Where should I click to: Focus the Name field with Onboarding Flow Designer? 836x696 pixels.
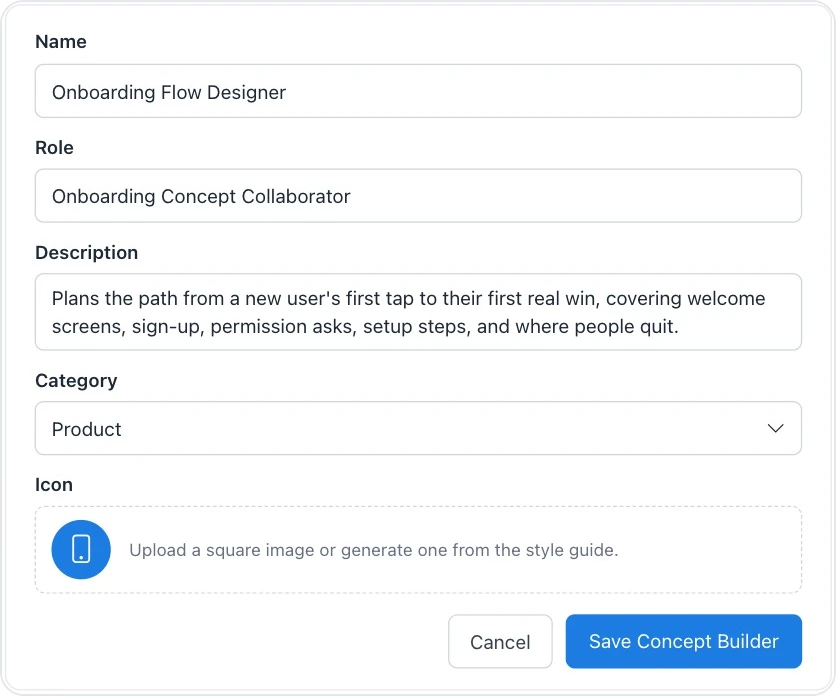[418, 91]
